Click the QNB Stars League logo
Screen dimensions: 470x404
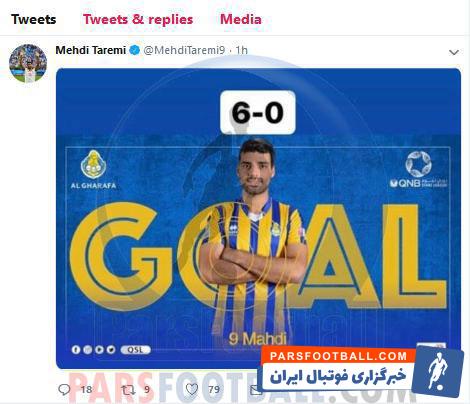[418, 169]
